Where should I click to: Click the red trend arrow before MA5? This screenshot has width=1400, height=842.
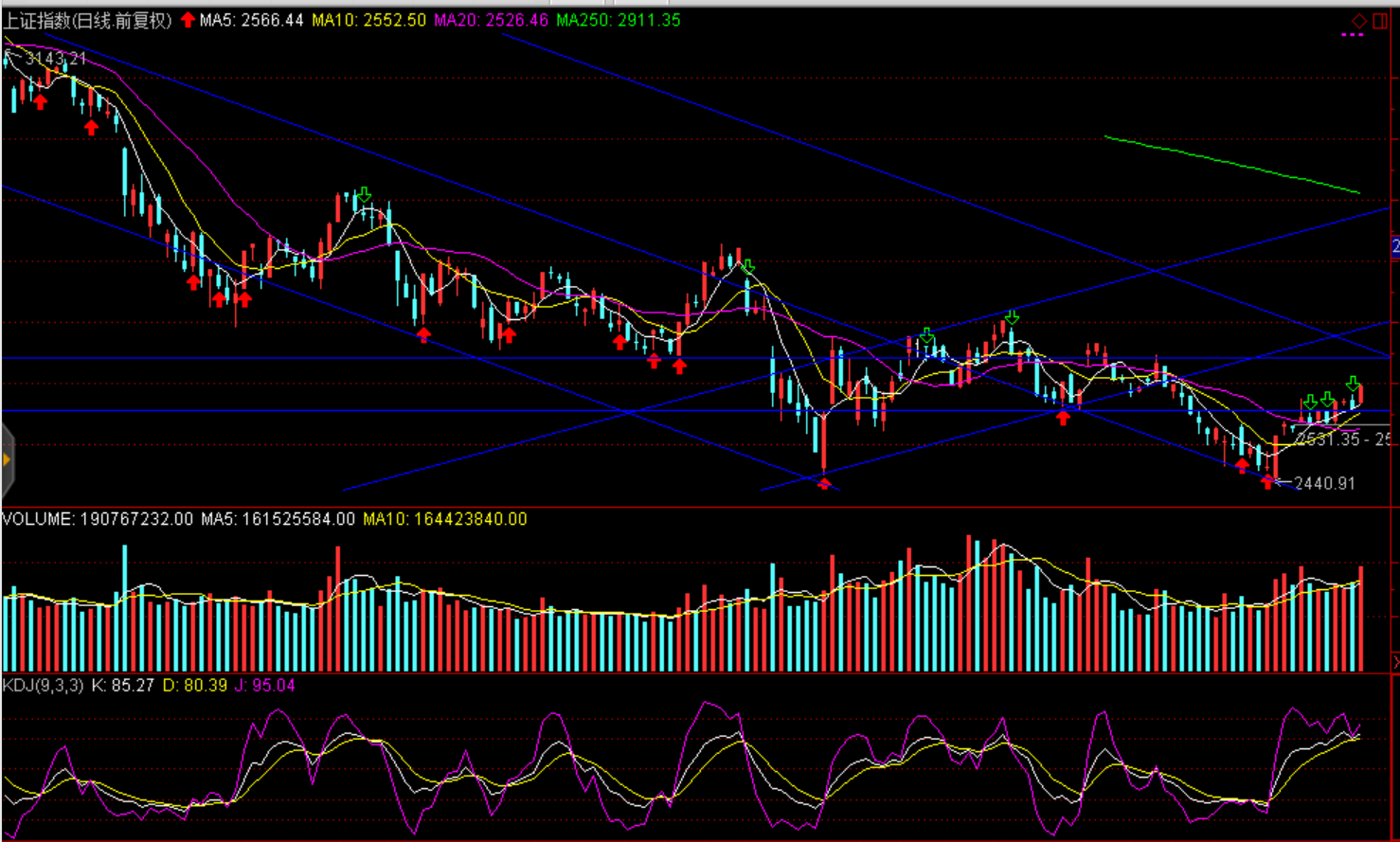pyautogui.click(x=188, y=20)
